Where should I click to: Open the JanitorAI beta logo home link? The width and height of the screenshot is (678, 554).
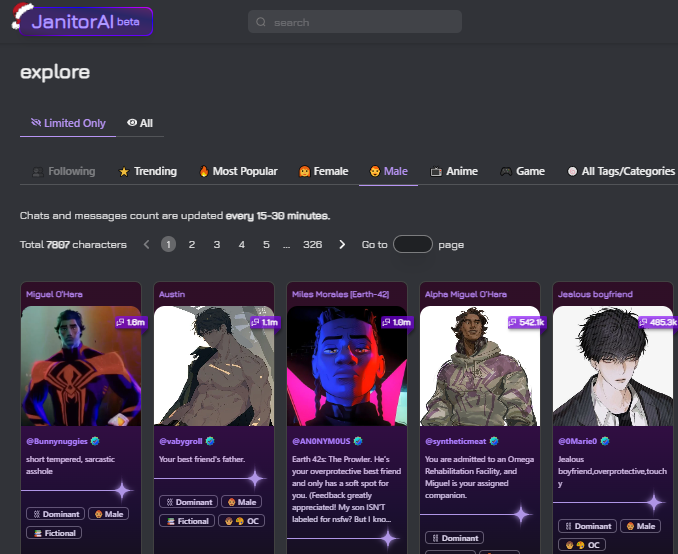coord(86,21)
